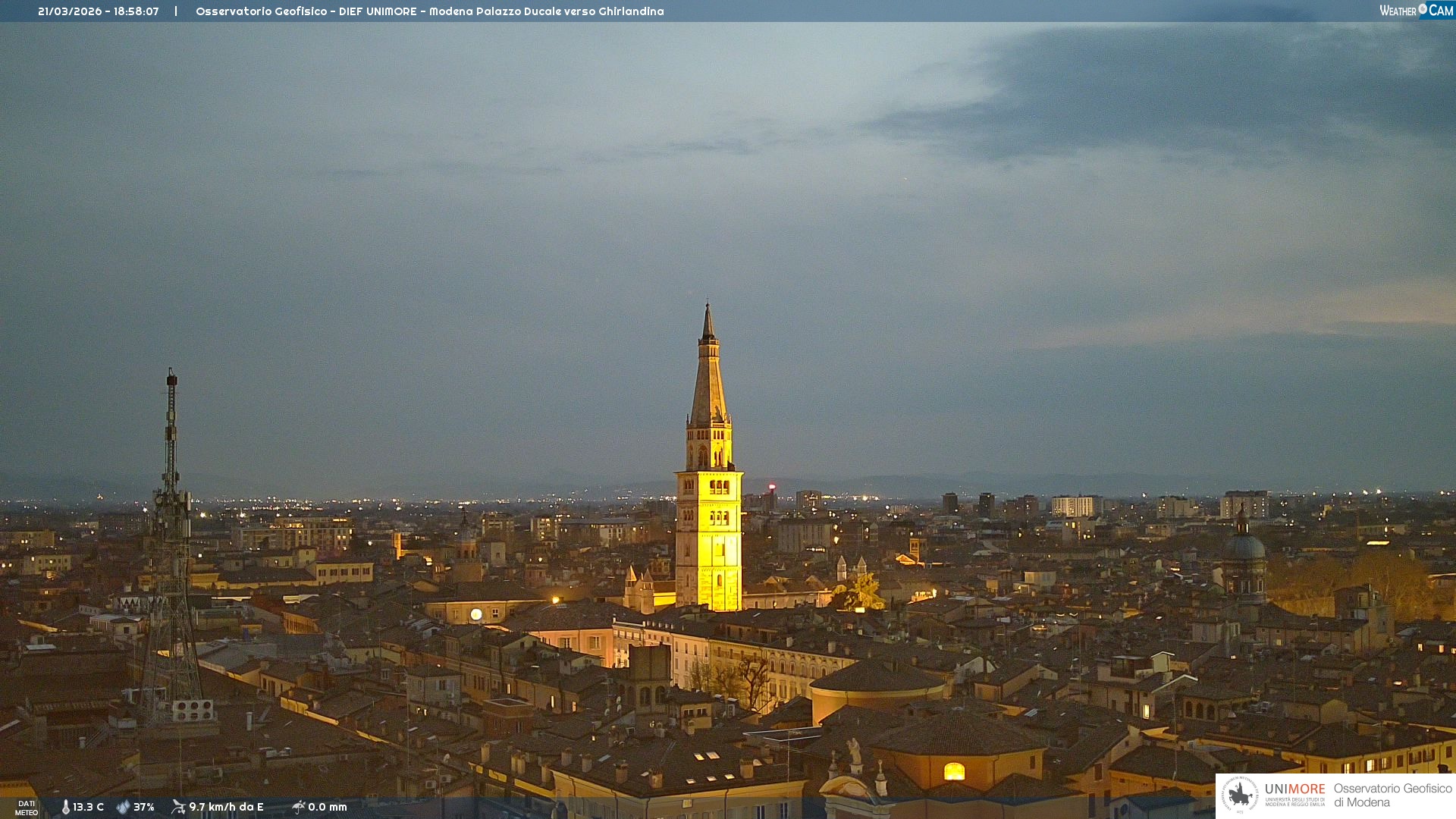Viewport: 1456px width, 819px height.
Task: Click the humidity water drops icon
Action: click(123, 807)
